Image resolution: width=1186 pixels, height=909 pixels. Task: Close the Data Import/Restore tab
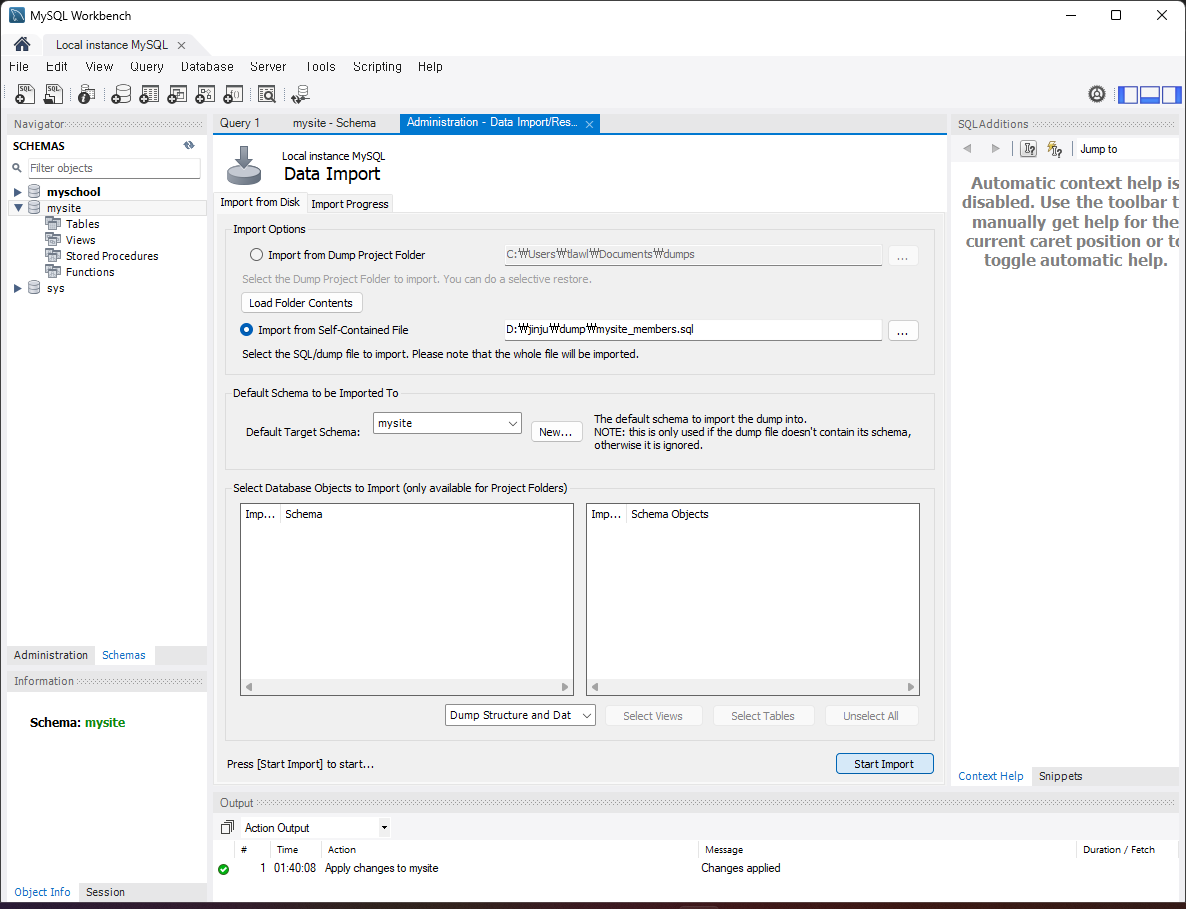(x=589, y=124)
